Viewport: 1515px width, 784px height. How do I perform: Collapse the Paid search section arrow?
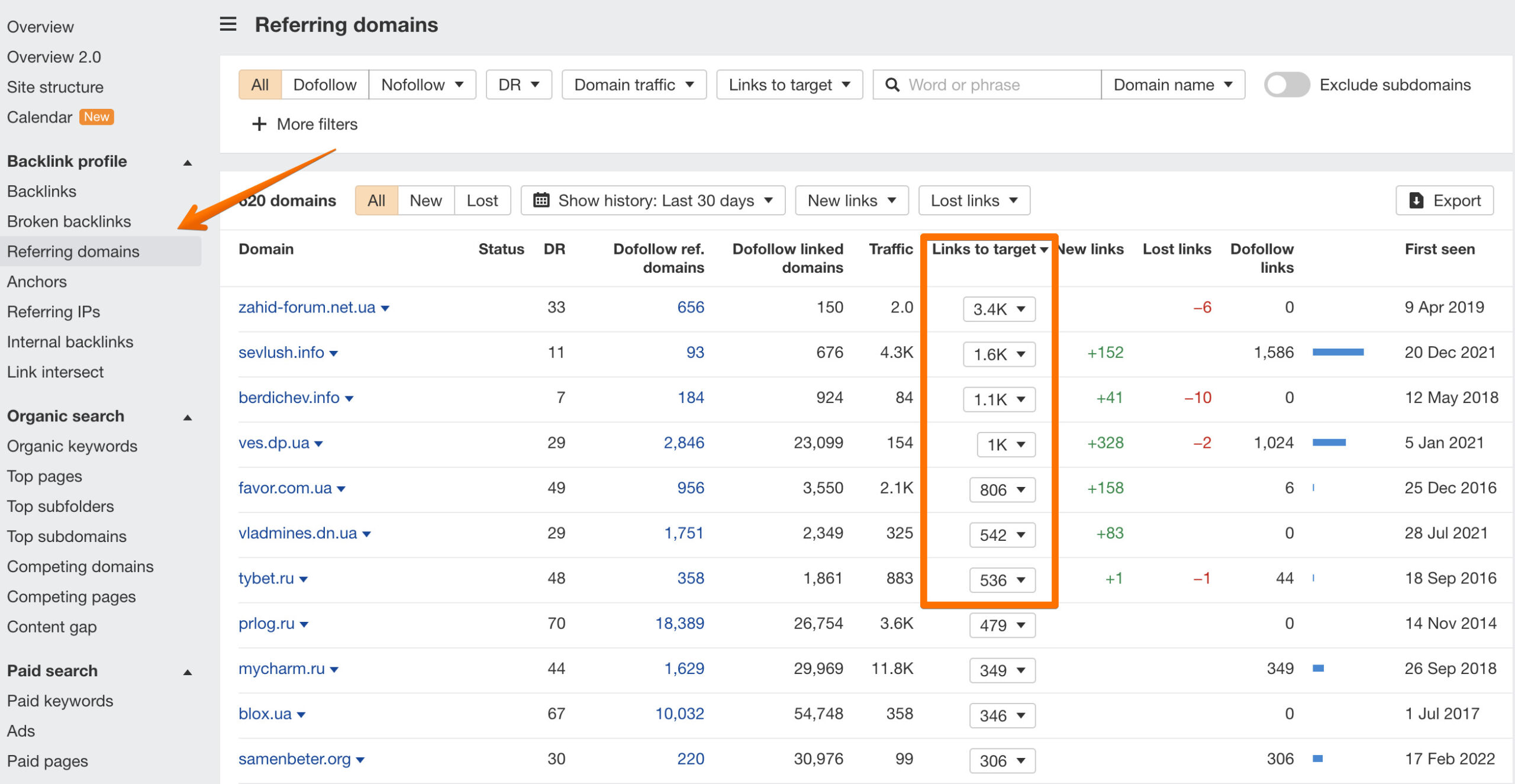tap(188, 672)
